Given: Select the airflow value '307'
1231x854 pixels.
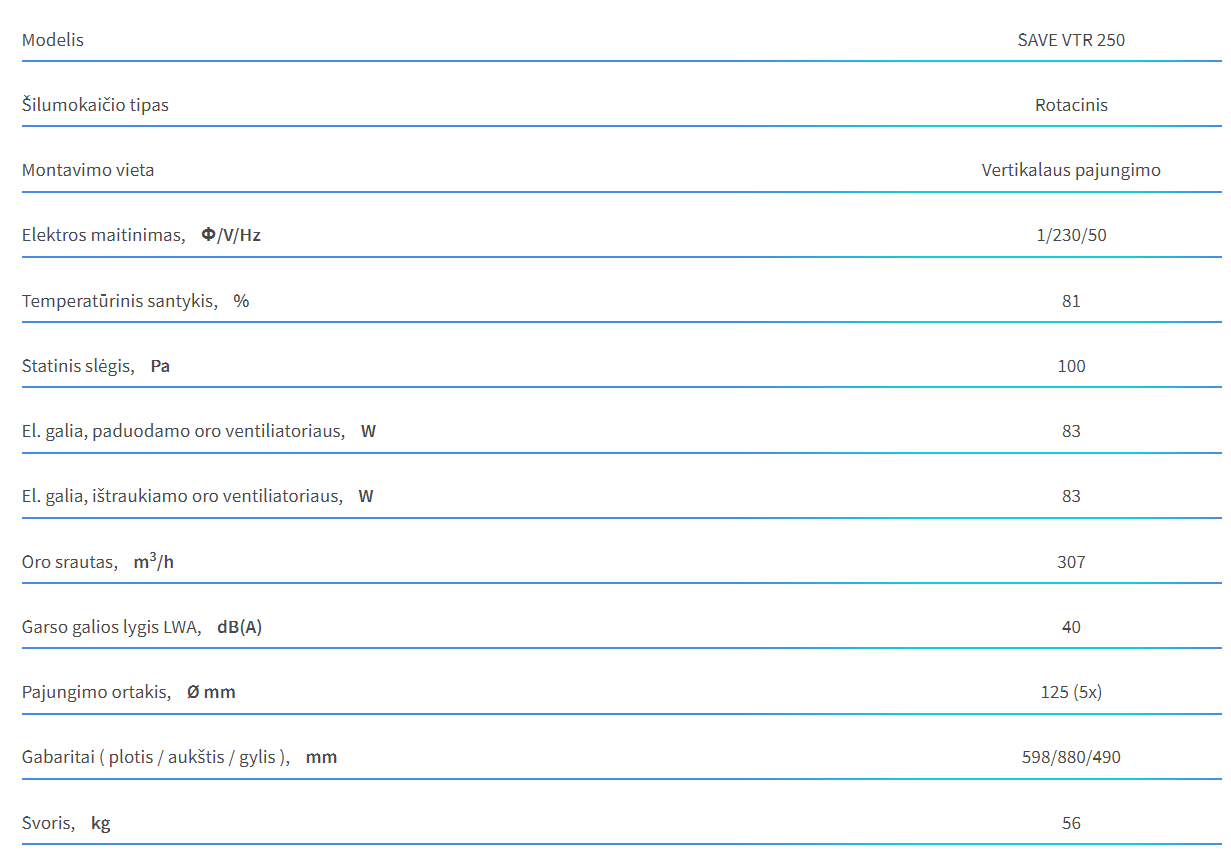Looking at the screenshot, I should pyautogui.click(x=1071, y=562).
